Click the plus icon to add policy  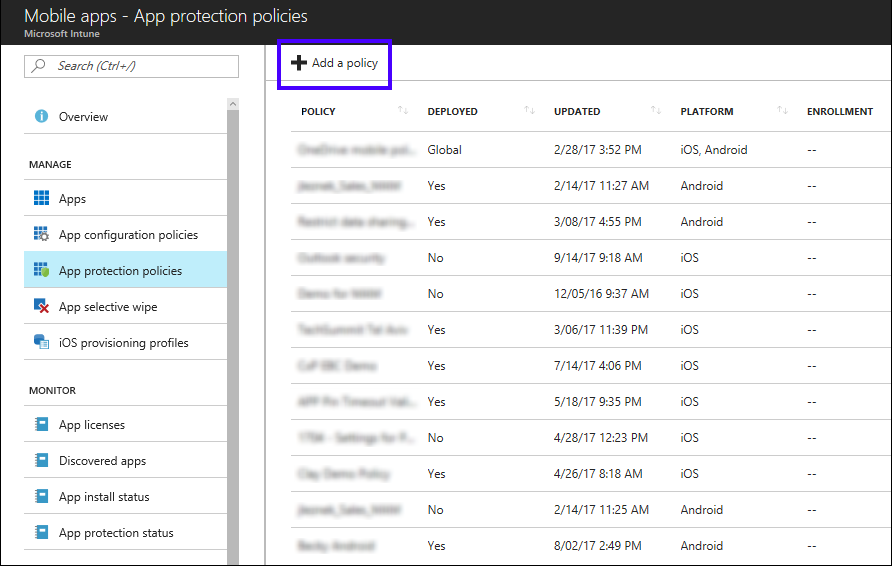(298, 63)
